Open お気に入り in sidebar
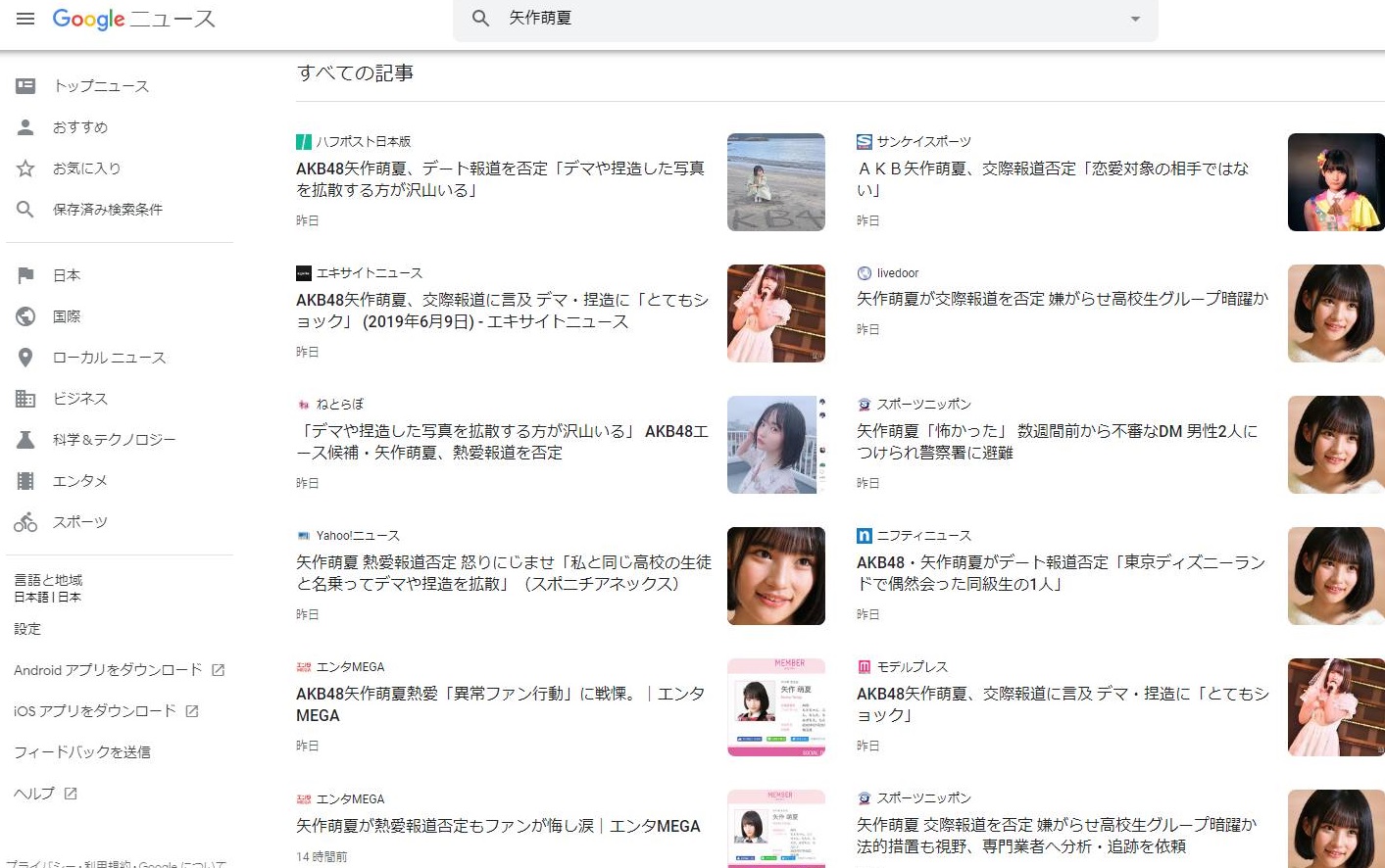 click(x=87, y=169)
